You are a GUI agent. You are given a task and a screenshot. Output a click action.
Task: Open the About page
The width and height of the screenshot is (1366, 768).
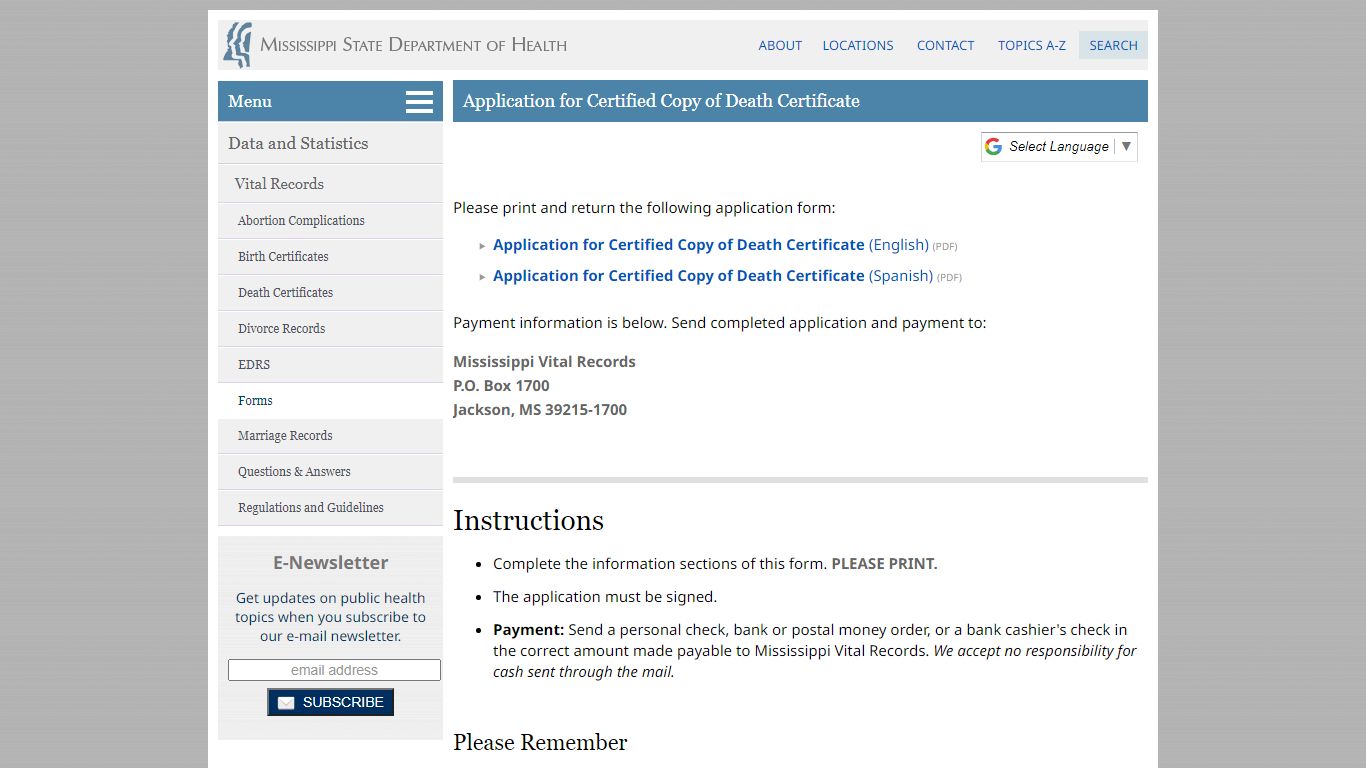pyautogui.click(x=780, y=45)
